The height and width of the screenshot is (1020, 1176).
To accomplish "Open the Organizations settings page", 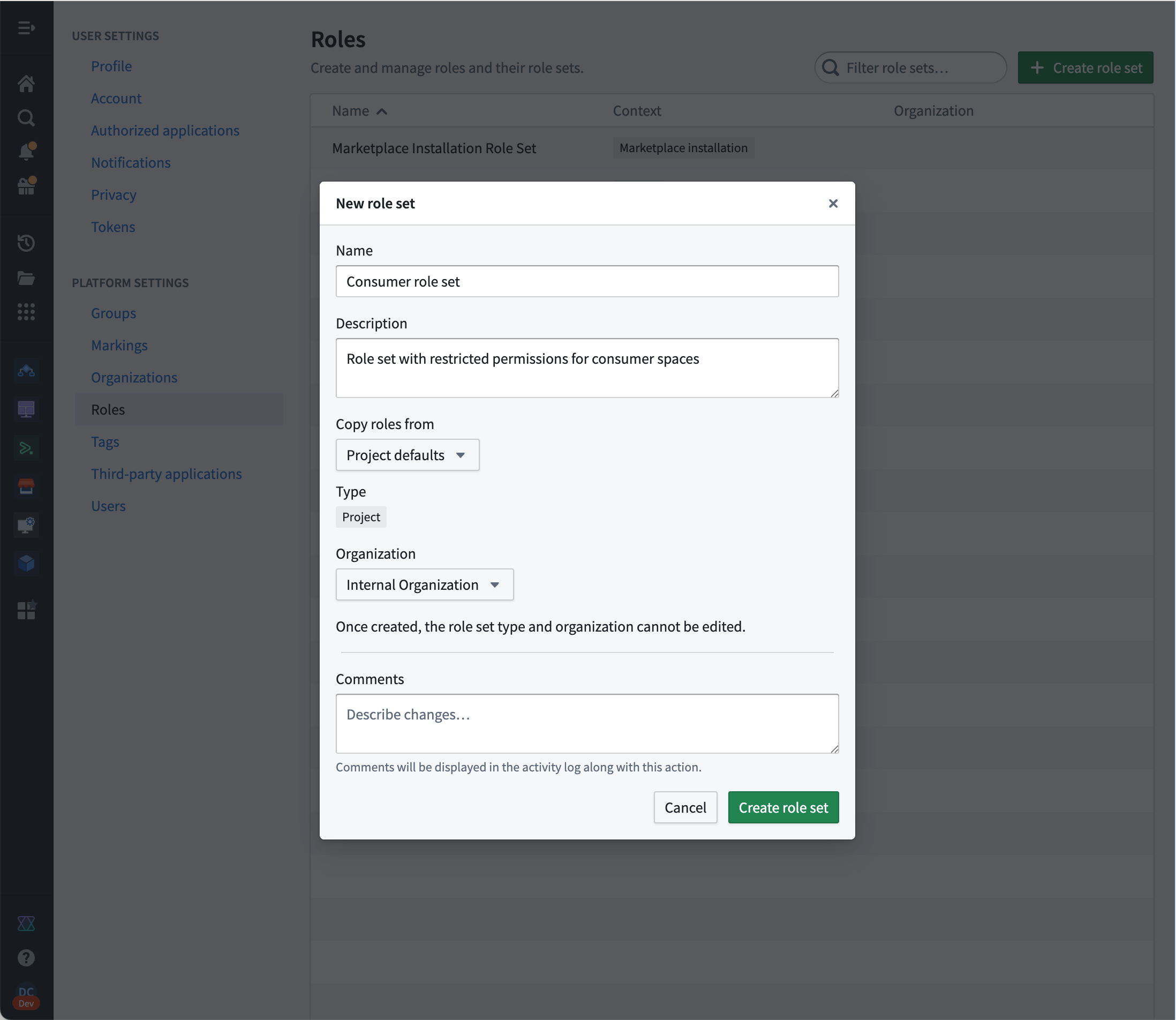I will tap(134, 377).
